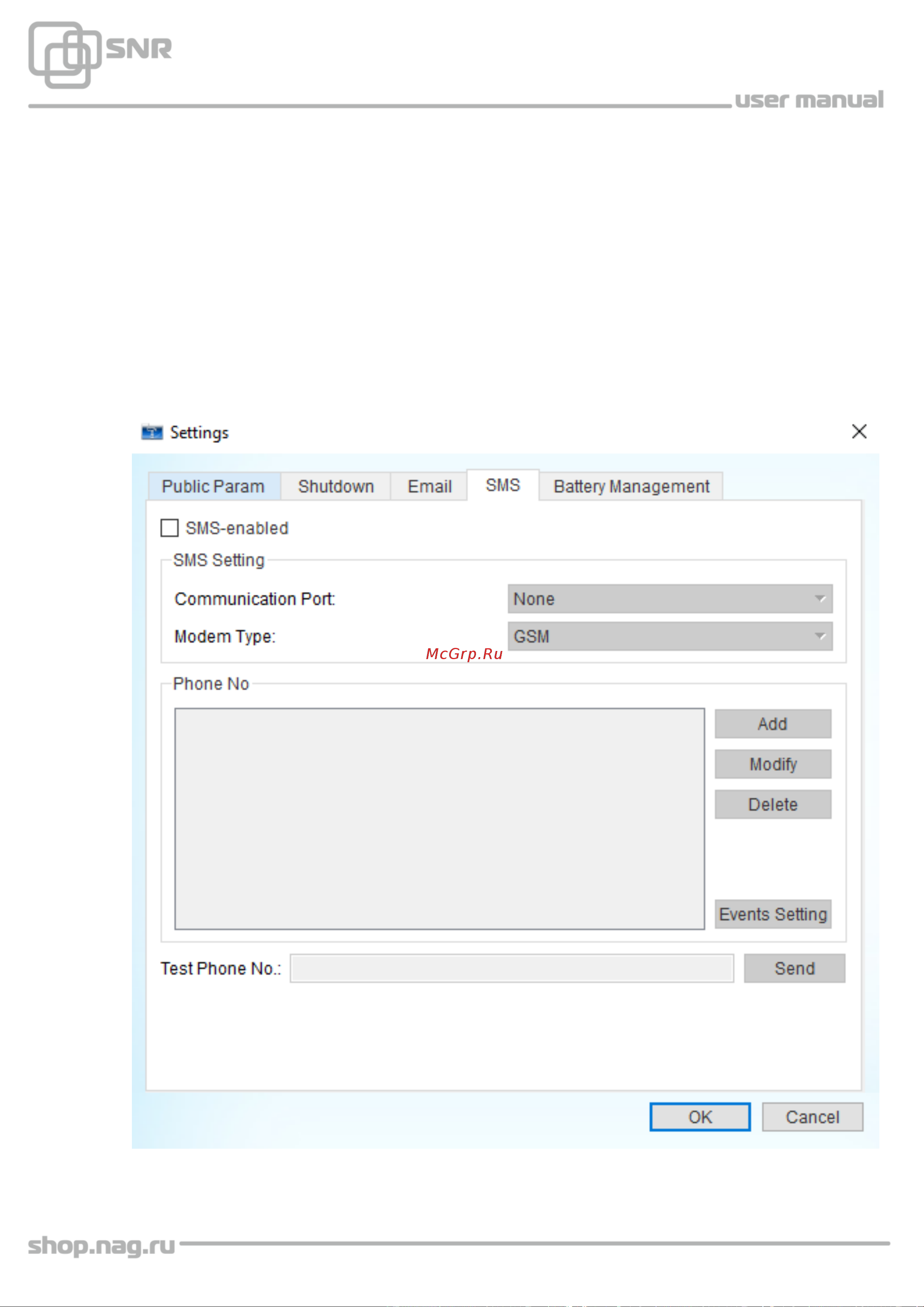
Task: Focus the Test Phone No. input field
Action: pos(512,968)
